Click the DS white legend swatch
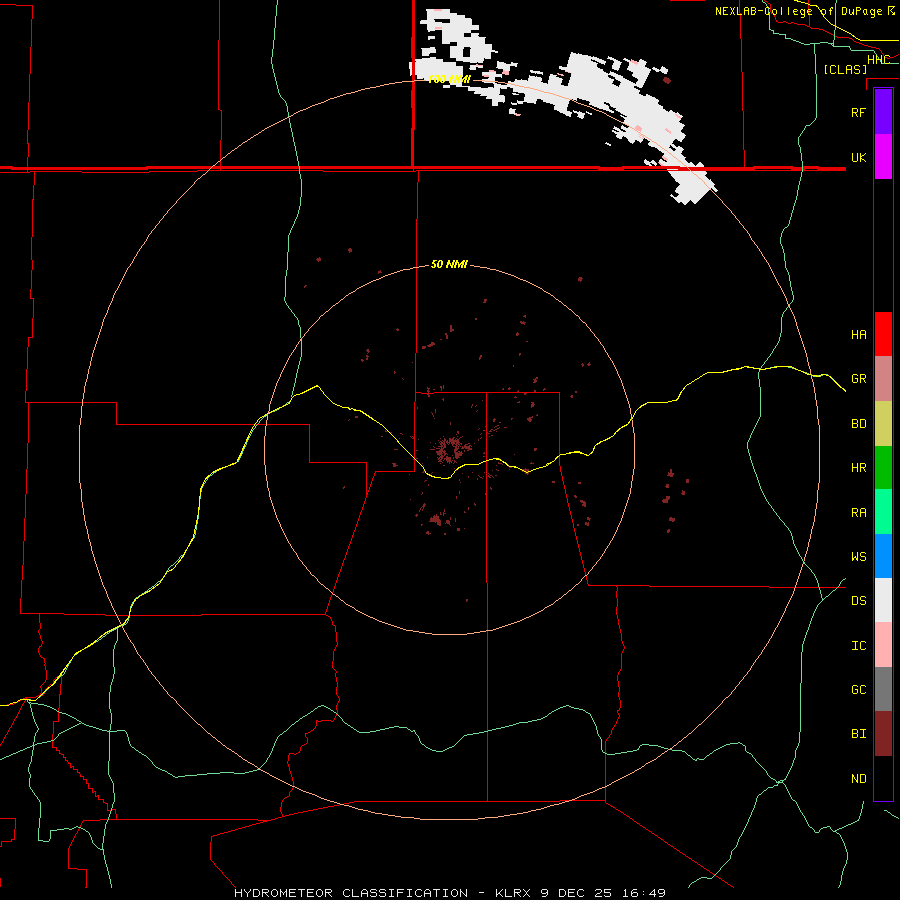 point(883,600)
